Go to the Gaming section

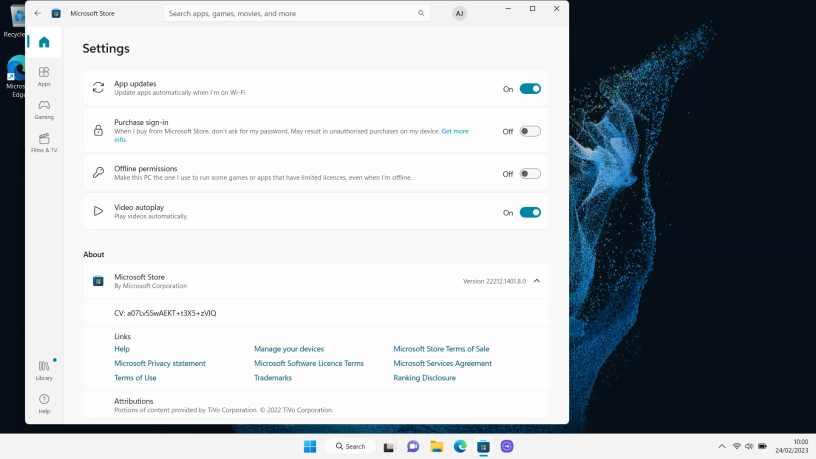[44, 109]
